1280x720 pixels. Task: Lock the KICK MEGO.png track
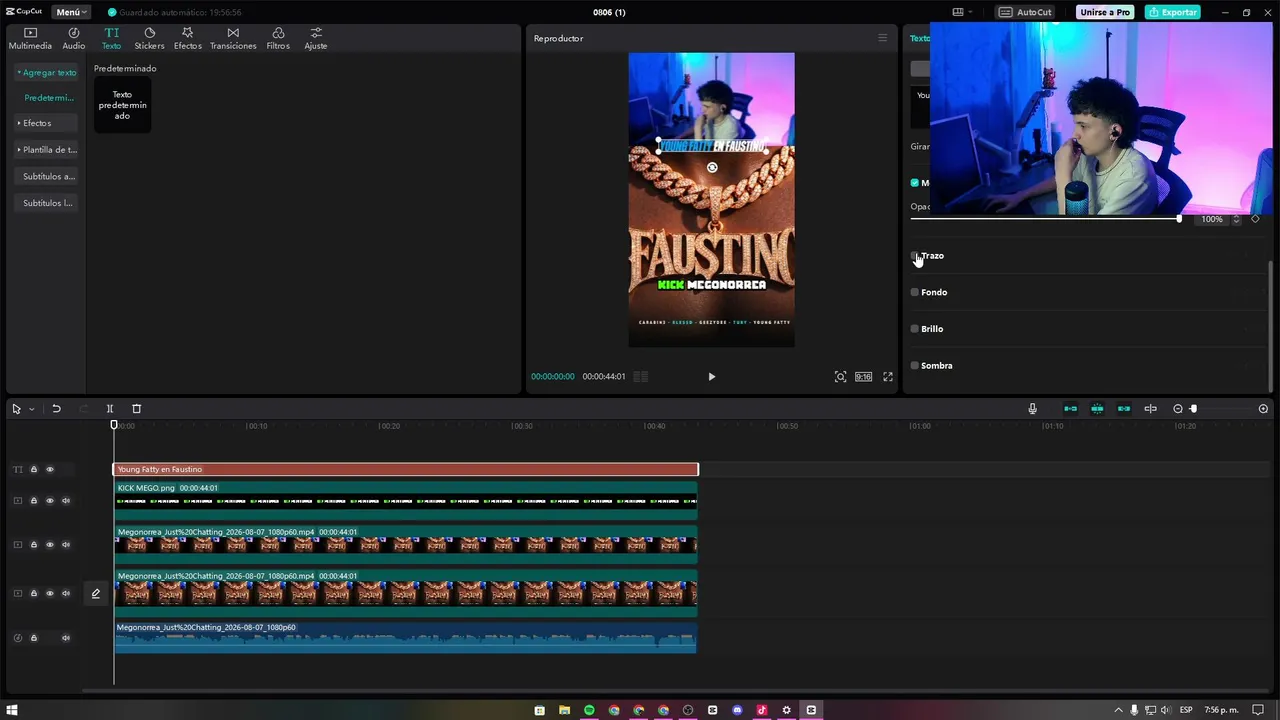pos(33,501)
